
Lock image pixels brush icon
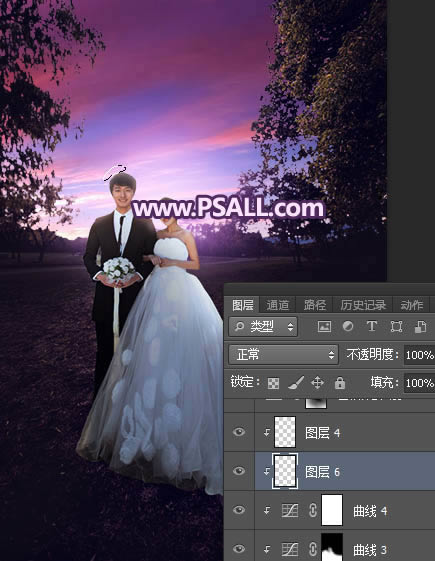pos(296,383)
